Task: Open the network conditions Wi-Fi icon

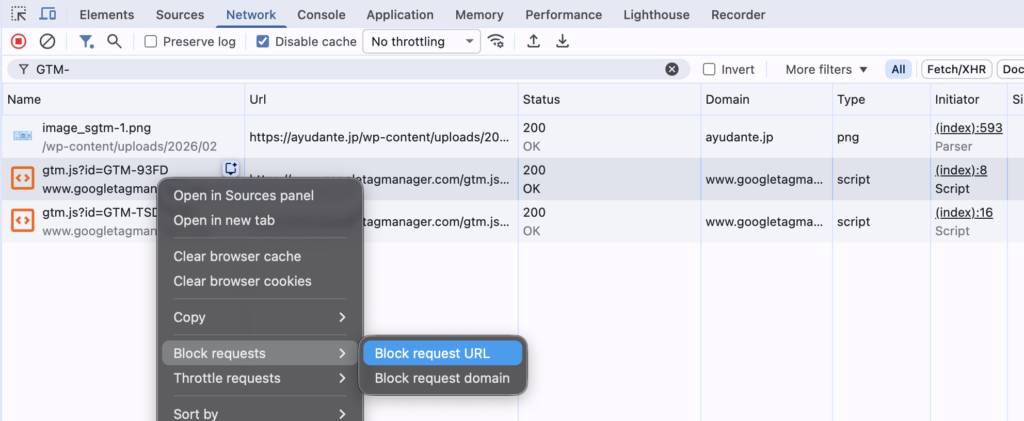Action: (x=496, y=41)
